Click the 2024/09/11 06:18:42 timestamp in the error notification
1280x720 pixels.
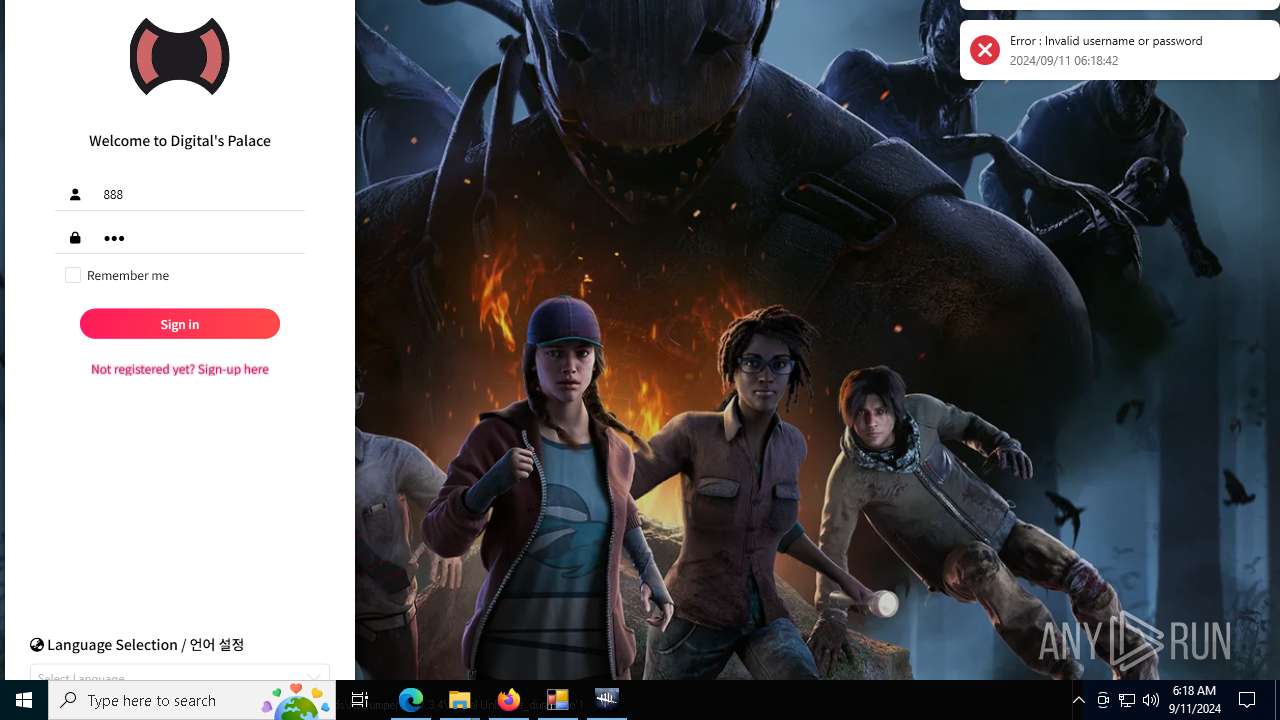click(x=1064, y=61)
